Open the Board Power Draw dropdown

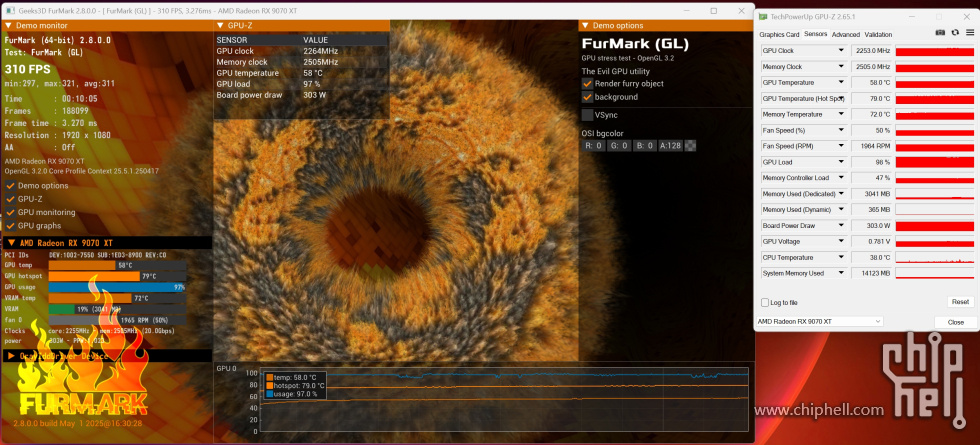pos(841,226)
